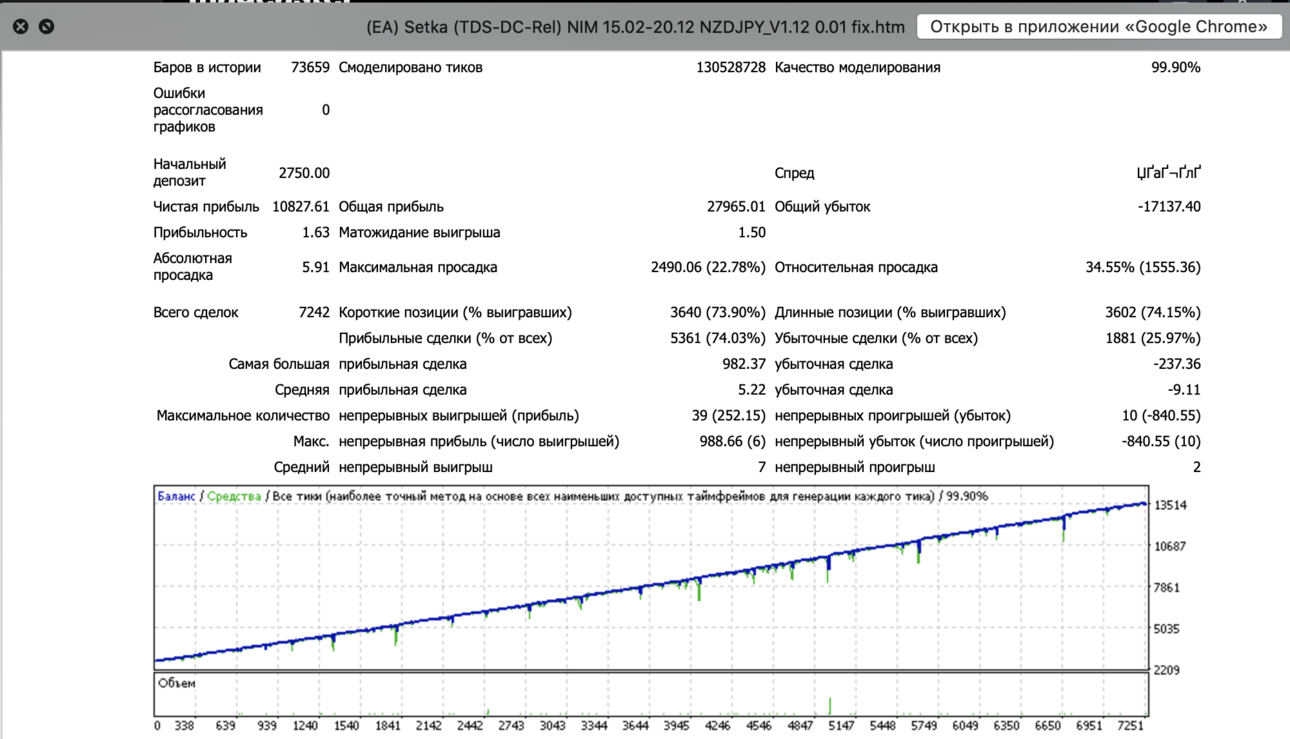Image resolution: width=1290 pixels, height=739 pixels.
Task: Click the chart axis value 10687
Action: 1170,546
